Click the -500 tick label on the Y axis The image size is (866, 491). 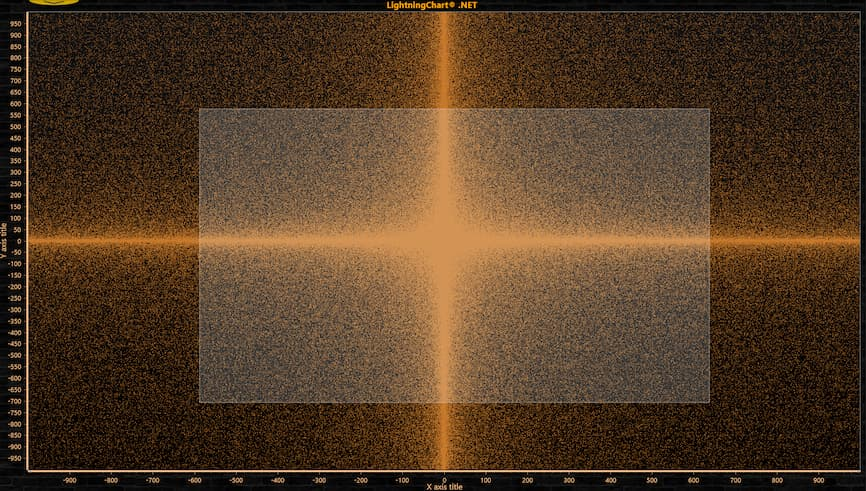tap(15, 355)
